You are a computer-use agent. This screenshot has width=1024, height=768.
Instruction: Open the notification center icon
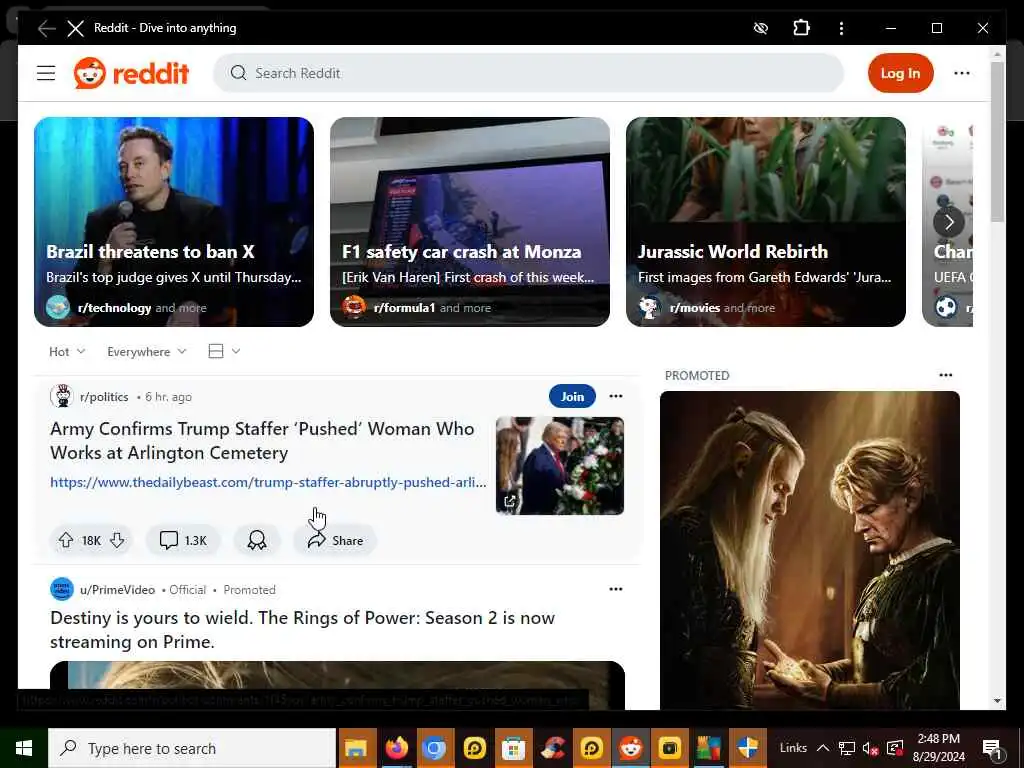pyautogui.click(x=992, y=748)
